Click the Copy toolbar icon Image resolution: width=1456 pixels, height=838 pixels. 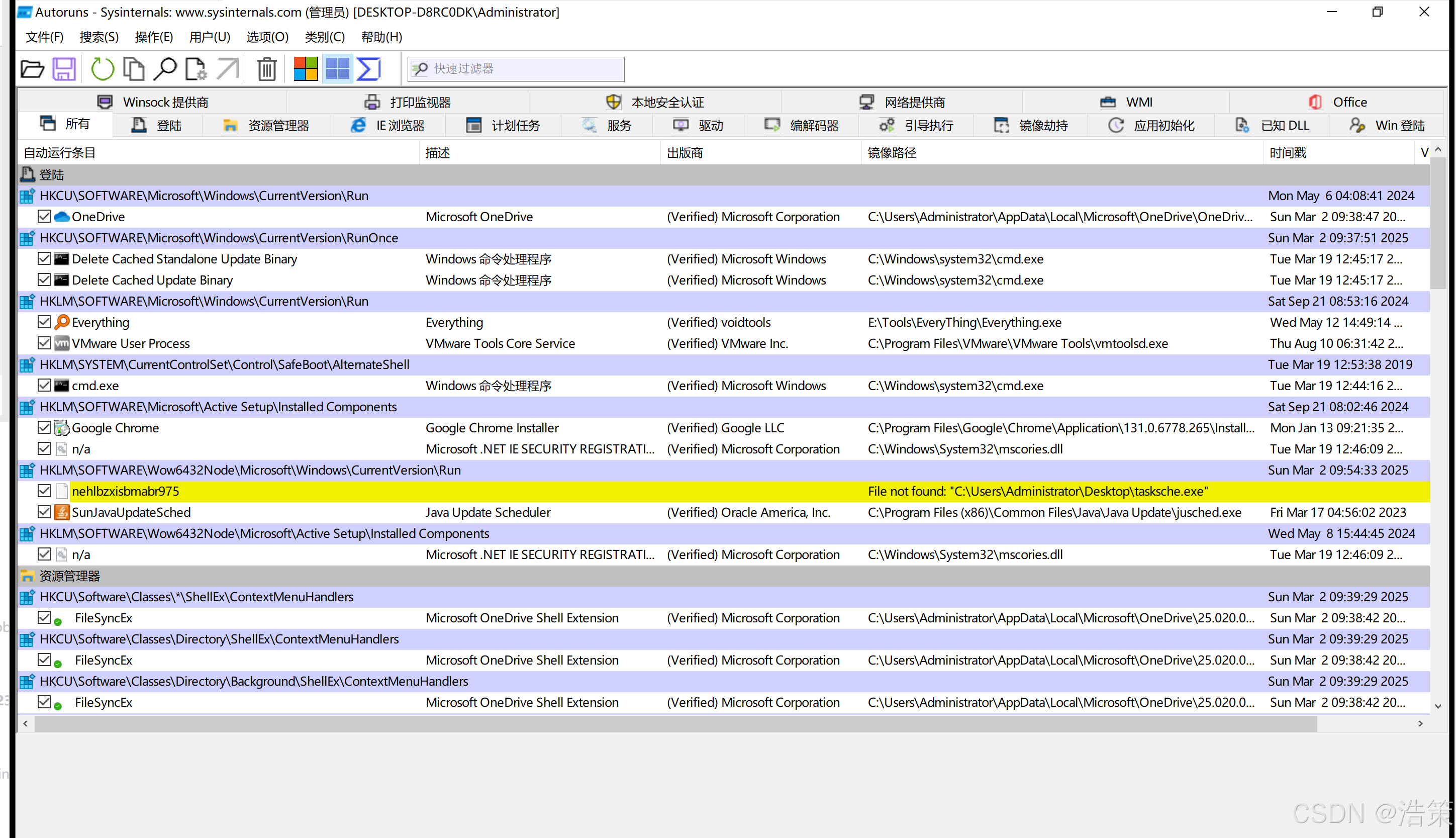tap(134, 69)
